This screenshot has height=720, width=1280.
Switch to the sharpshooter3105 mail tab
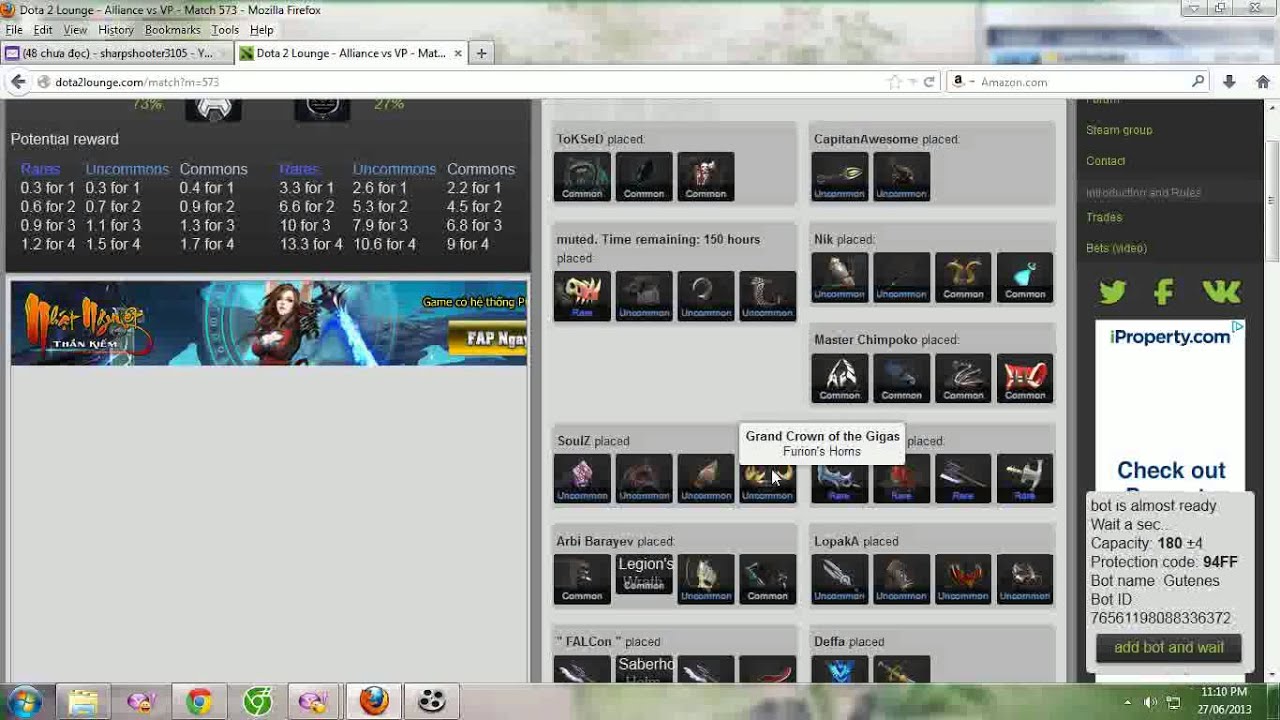(x=117, y=53)
